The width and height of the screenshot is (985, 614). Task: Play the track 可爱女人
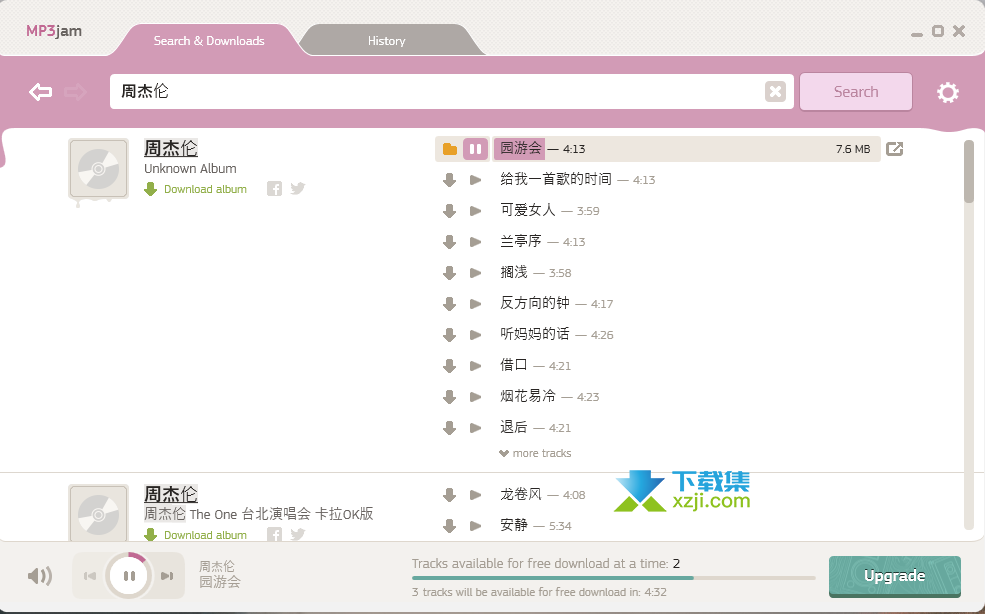476,211
